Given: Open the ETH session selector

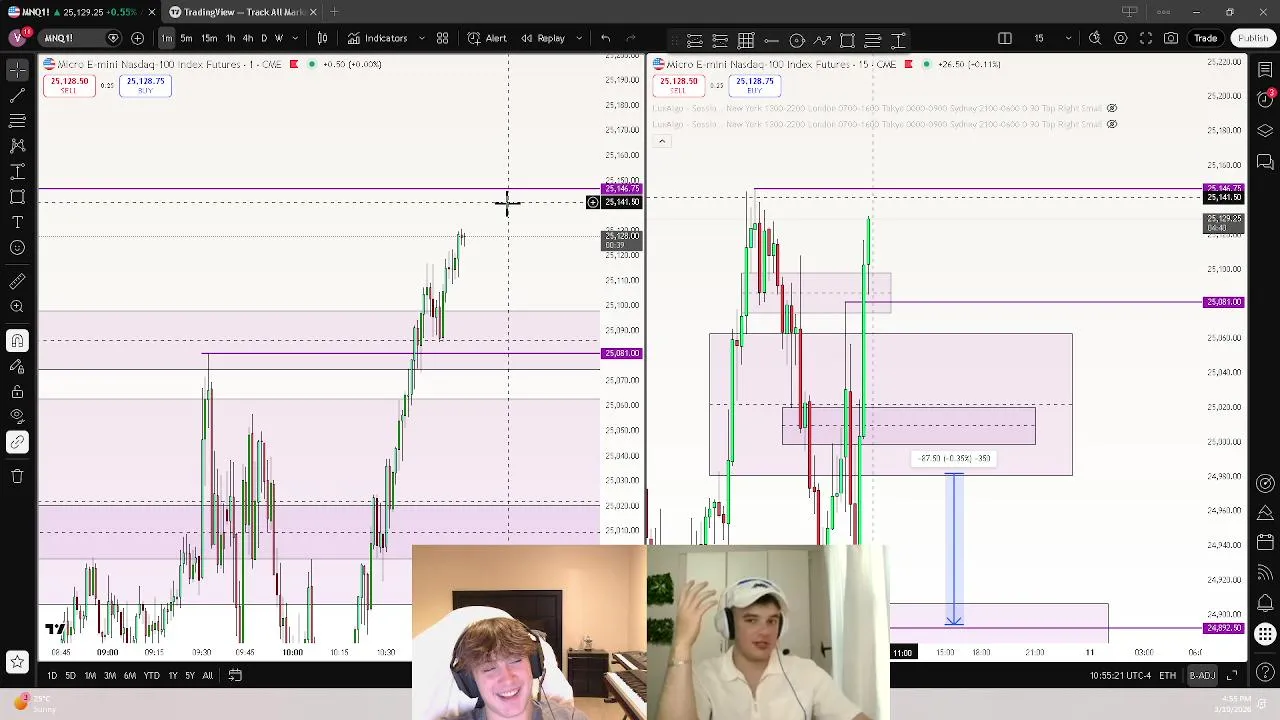Looking at the screenshot, I should 1167,675.
